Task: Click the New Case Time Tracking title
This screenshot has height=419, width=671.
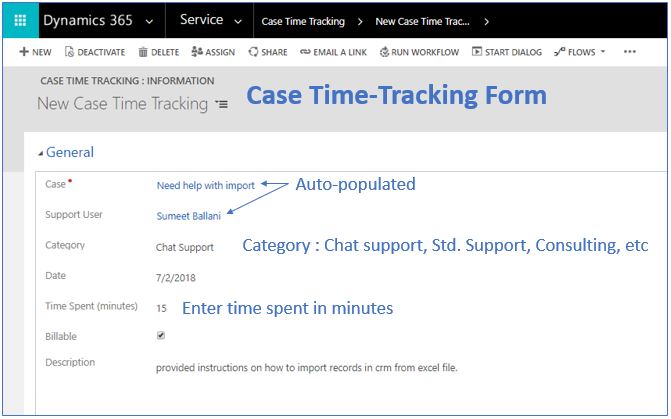Action: [x=122, y=104]
